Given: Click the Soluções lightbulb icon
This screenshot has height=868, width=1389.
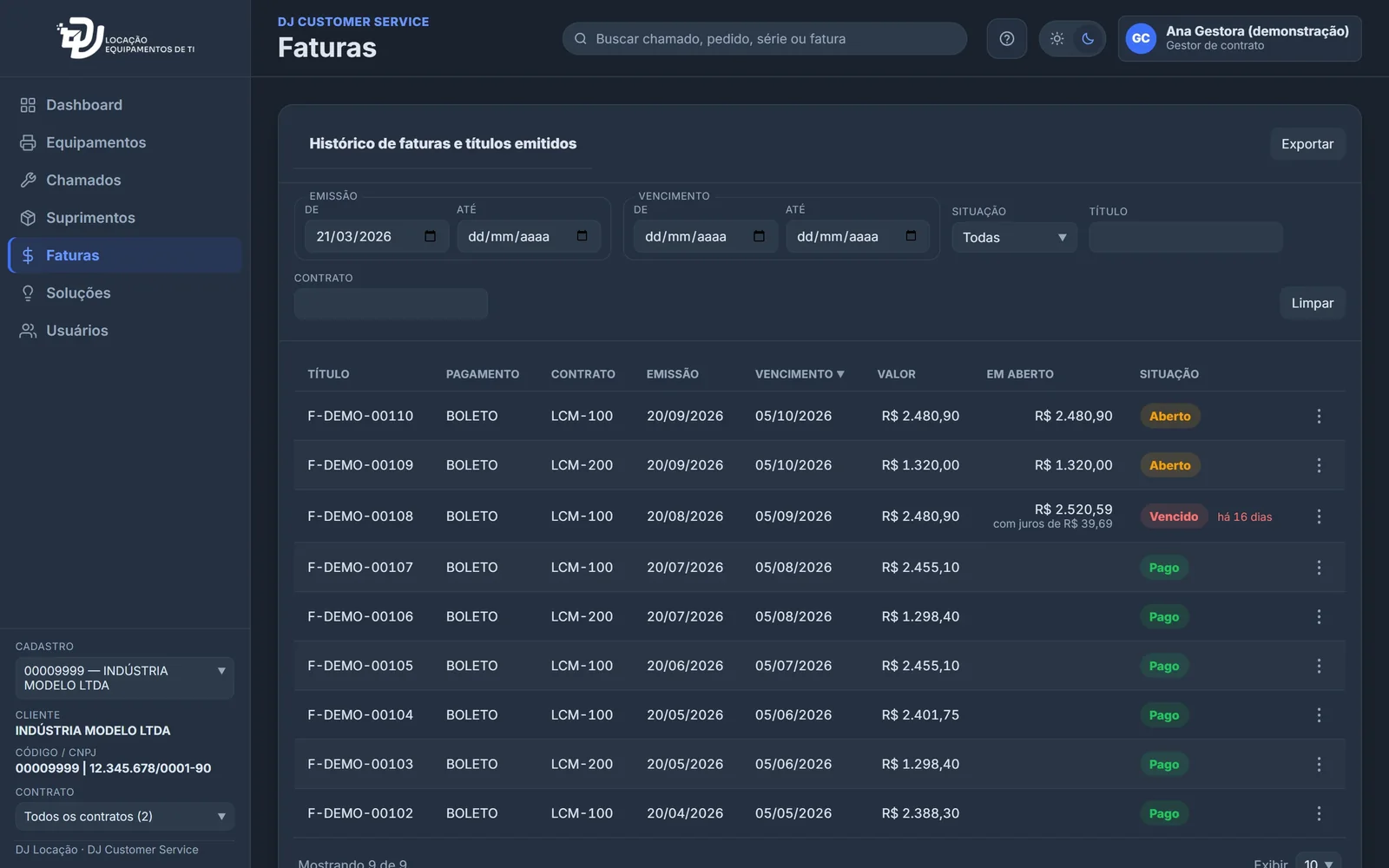Looking at the screenshot, I should point(28,293).
